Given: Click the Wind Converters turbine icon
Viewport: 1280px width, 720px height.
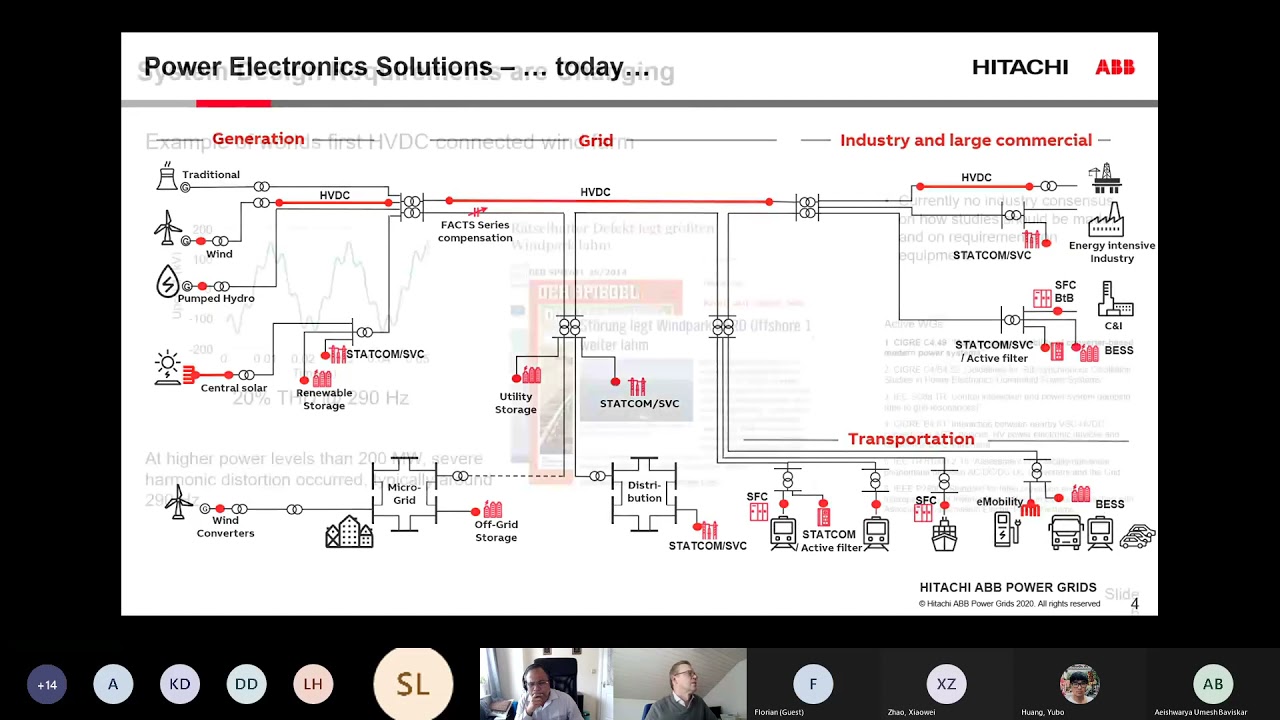Looking at the screenshot, I should click(x=179, y=501).
